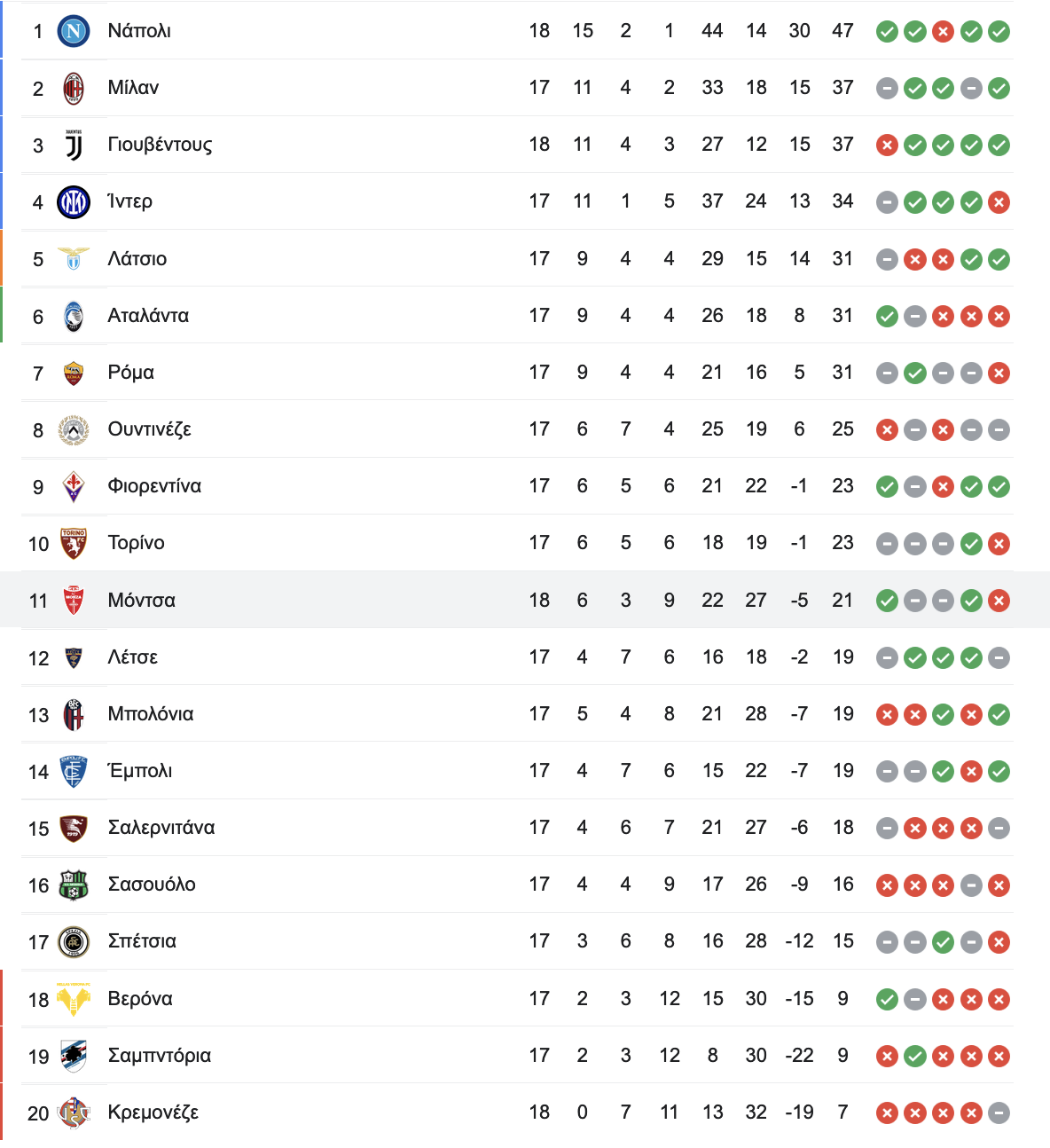
Task: Click the Sassuolo club crest
Action: pos(74,885)
